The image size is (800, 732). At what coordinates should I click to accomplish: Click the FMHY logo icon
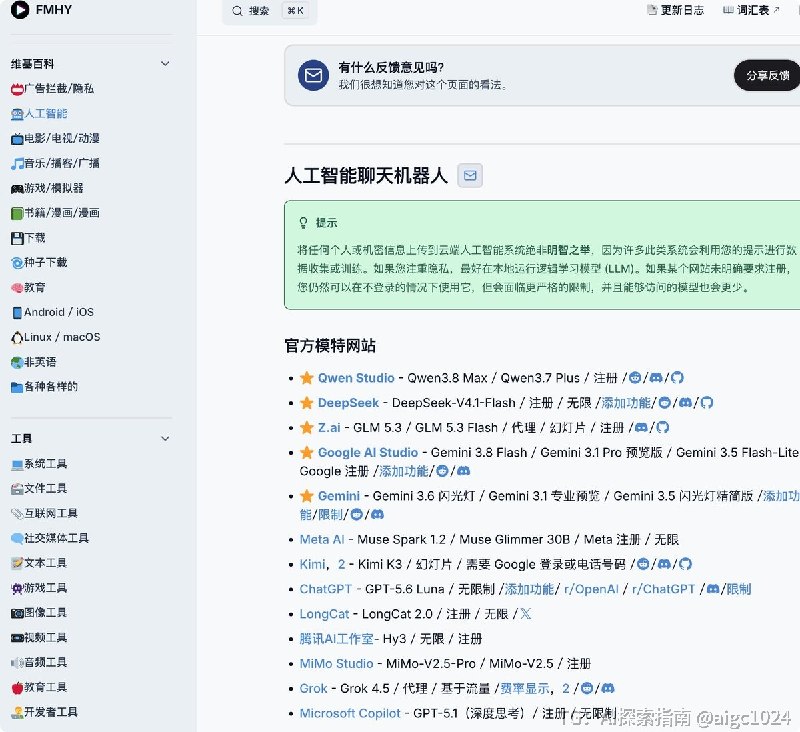click(x=20, y=10)
